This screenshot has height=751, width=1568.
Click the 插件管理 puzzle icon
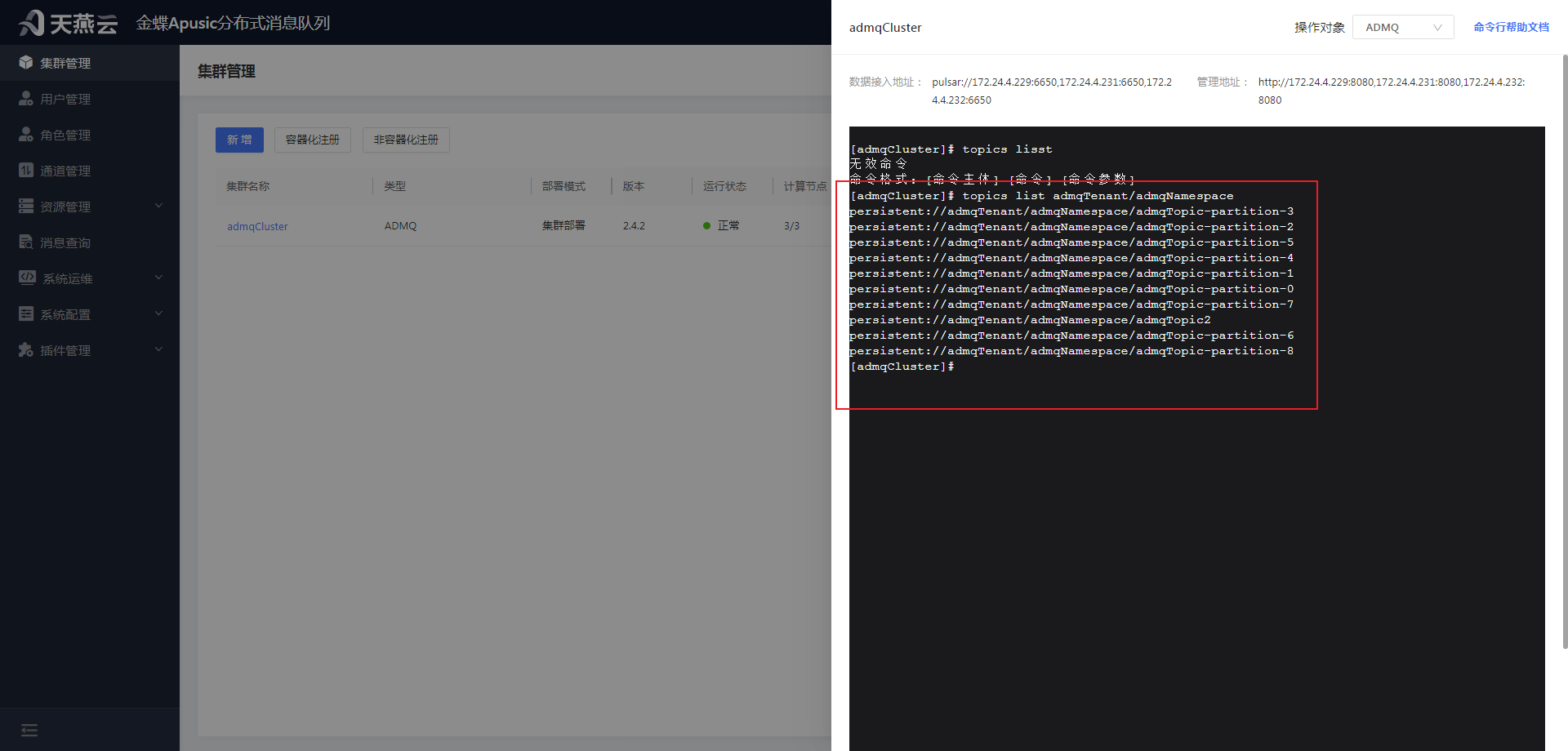click(26, 350)
